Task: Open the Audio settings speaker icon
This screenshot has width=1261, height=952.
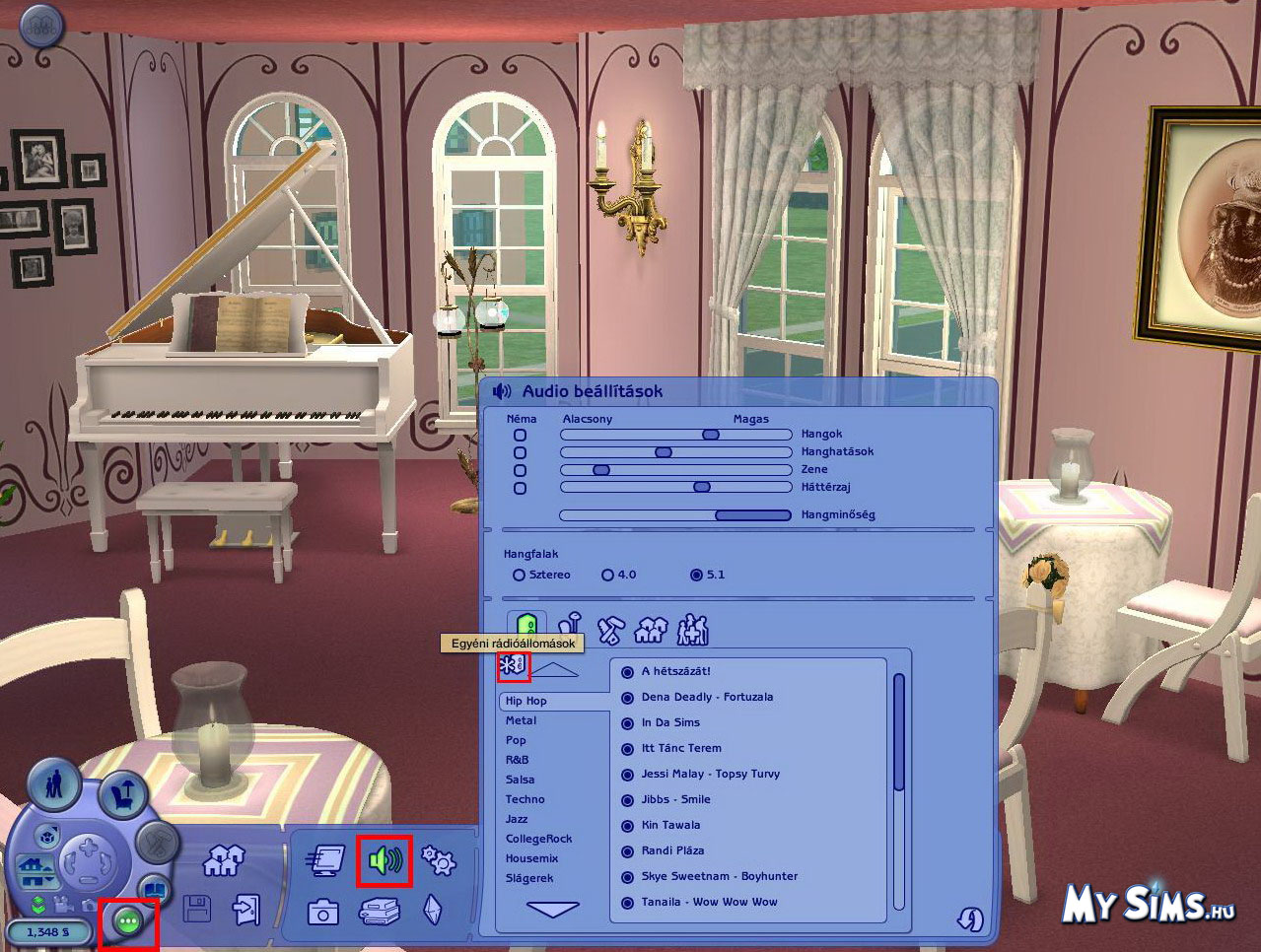Action: click(385, 860)
